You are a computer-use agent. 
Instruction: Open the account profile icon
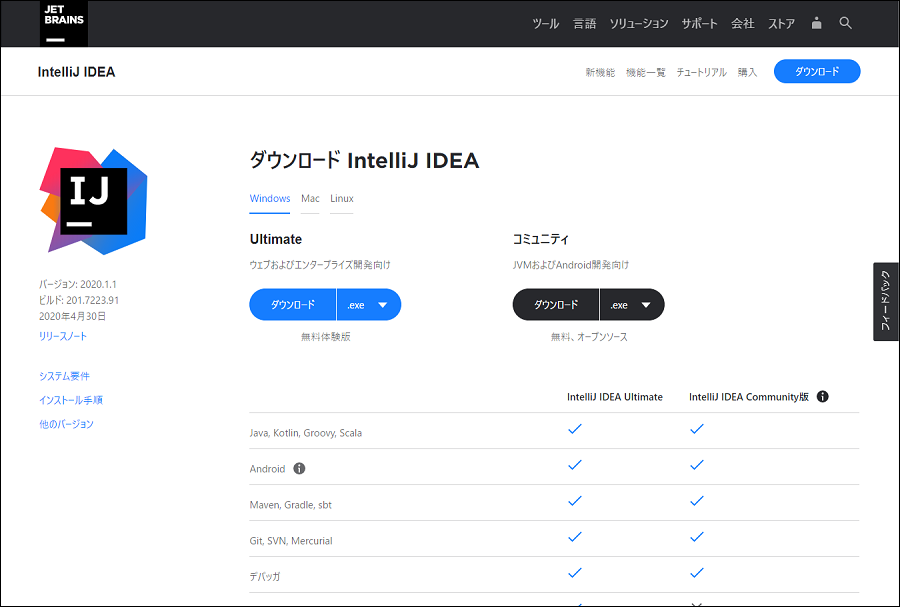click(x=816, y=23)
